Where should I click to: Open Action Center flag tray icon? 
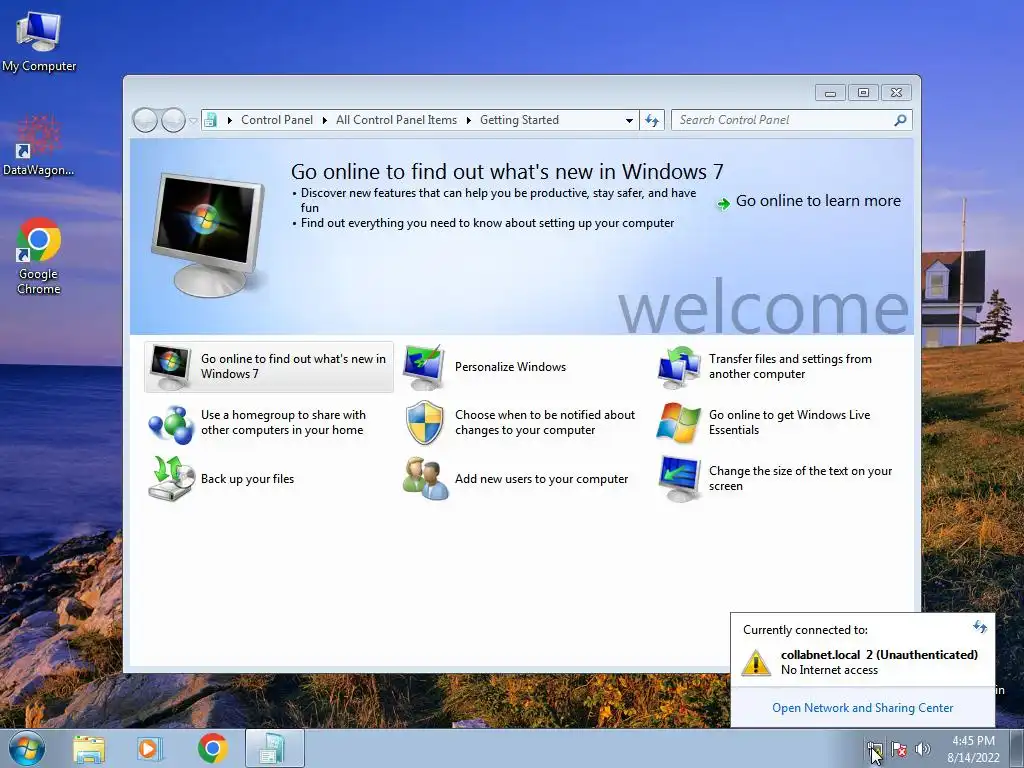point(899,749)
